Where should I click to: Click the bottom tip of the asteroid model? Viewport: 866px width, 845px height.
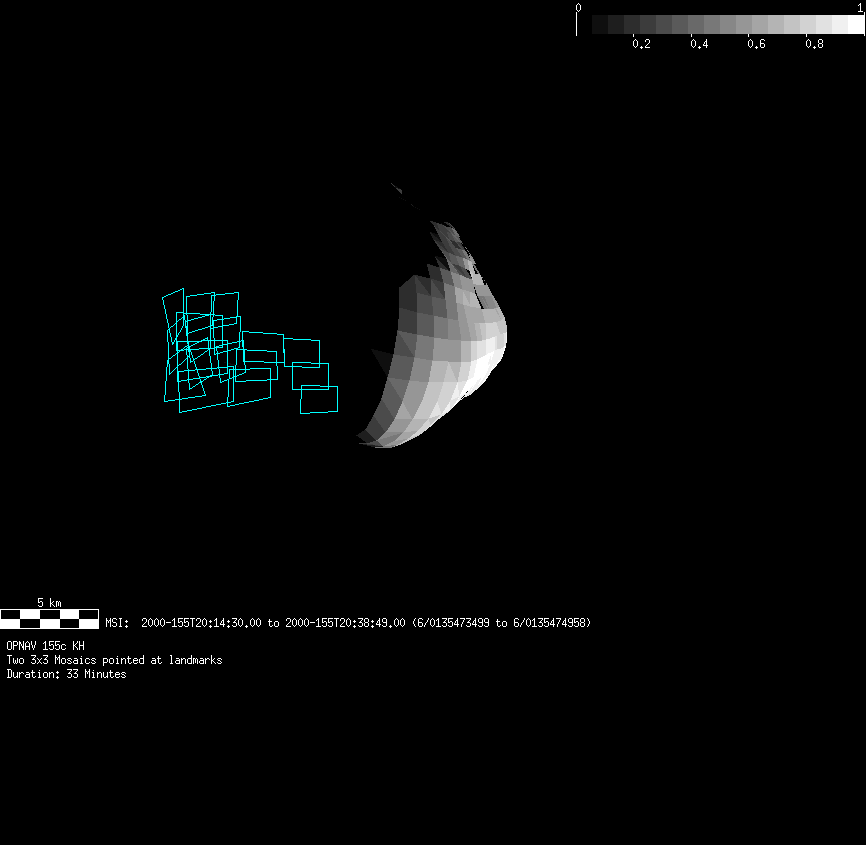point(378,443)
